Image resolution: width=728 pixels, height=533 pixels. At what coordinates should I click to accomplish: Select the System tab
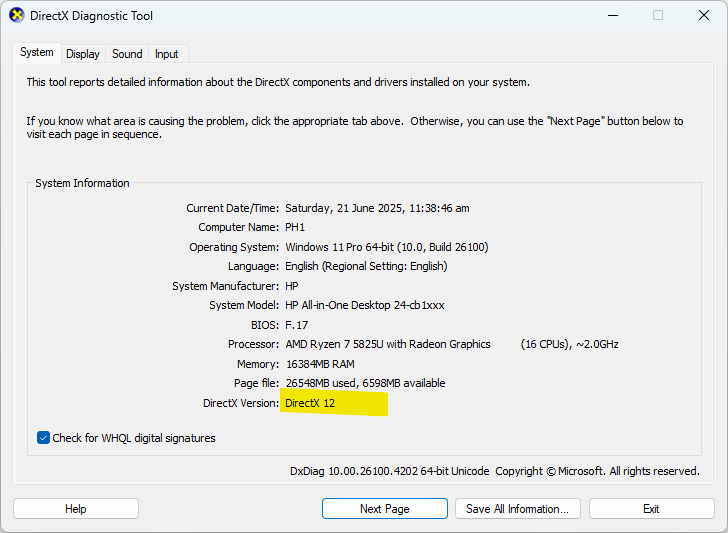tap(37, 52)
